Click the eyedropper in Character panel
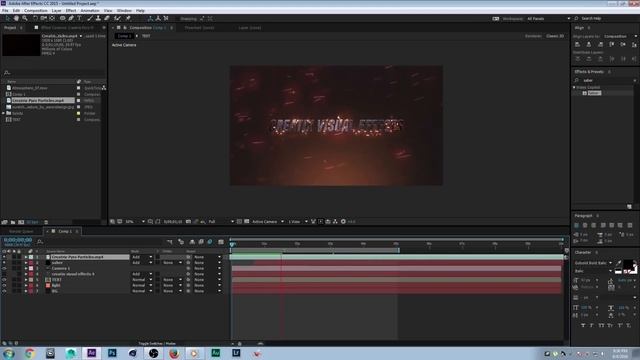Image resolution: width=640 pixels, height=360 pixels. (x=618, y=263)
